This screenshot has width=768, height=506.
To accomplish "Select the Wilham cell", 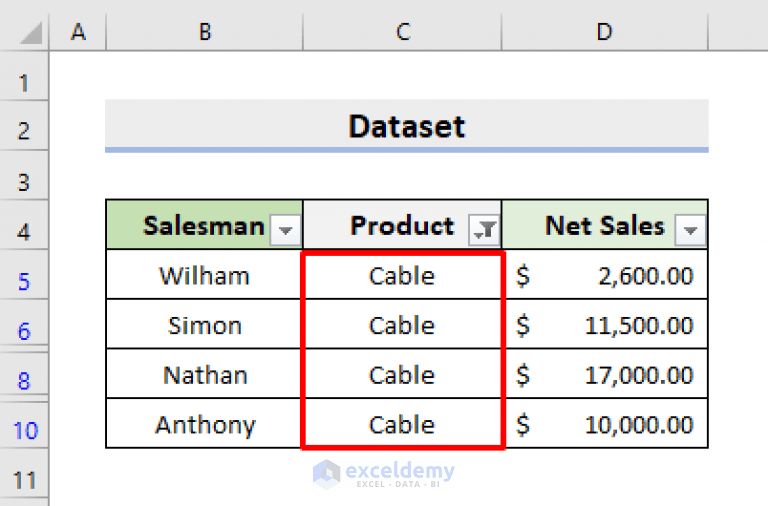I will (x=204, y=275).
